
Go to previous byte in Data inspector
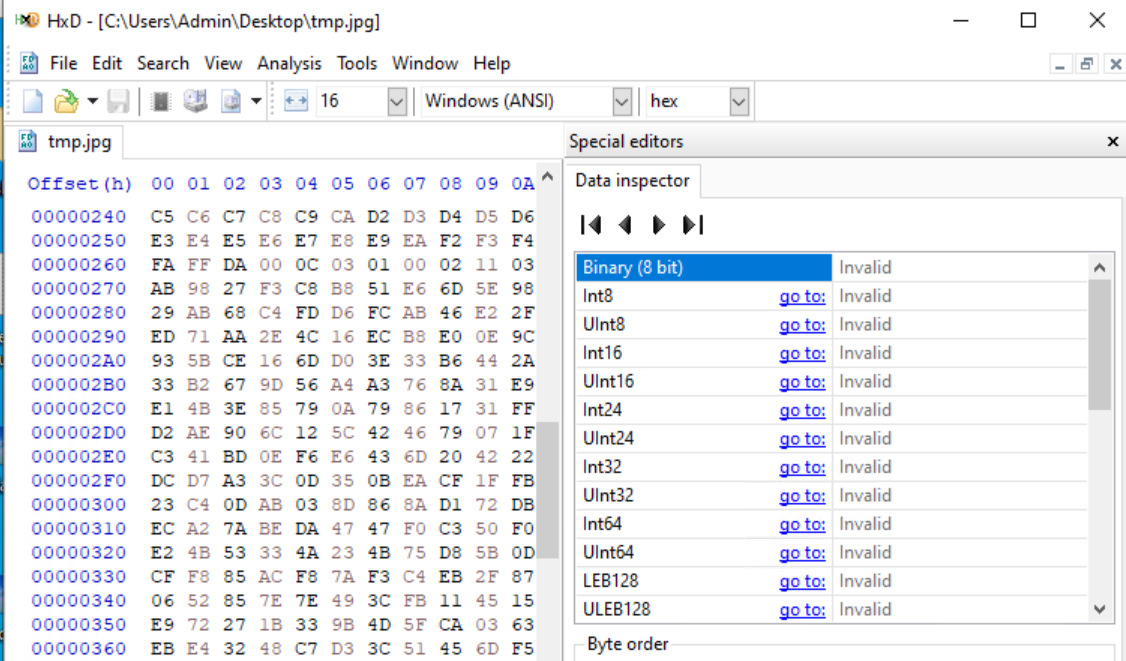625,225
